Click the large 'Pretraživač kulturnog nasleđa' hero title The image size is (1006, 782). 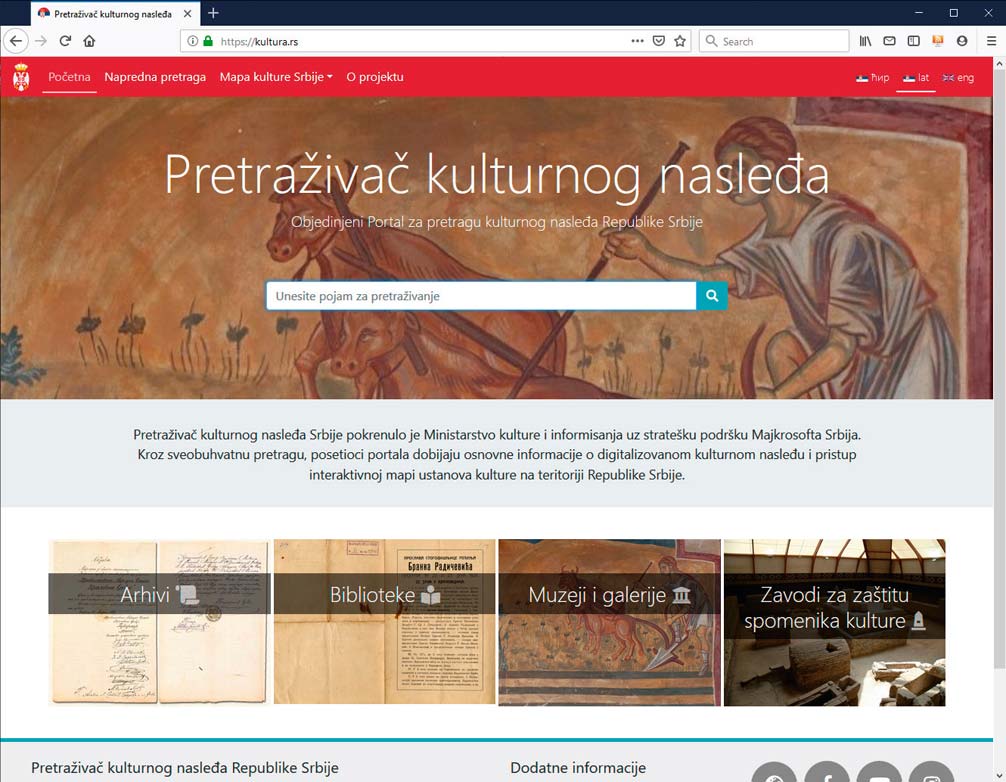tap(497, 174)
